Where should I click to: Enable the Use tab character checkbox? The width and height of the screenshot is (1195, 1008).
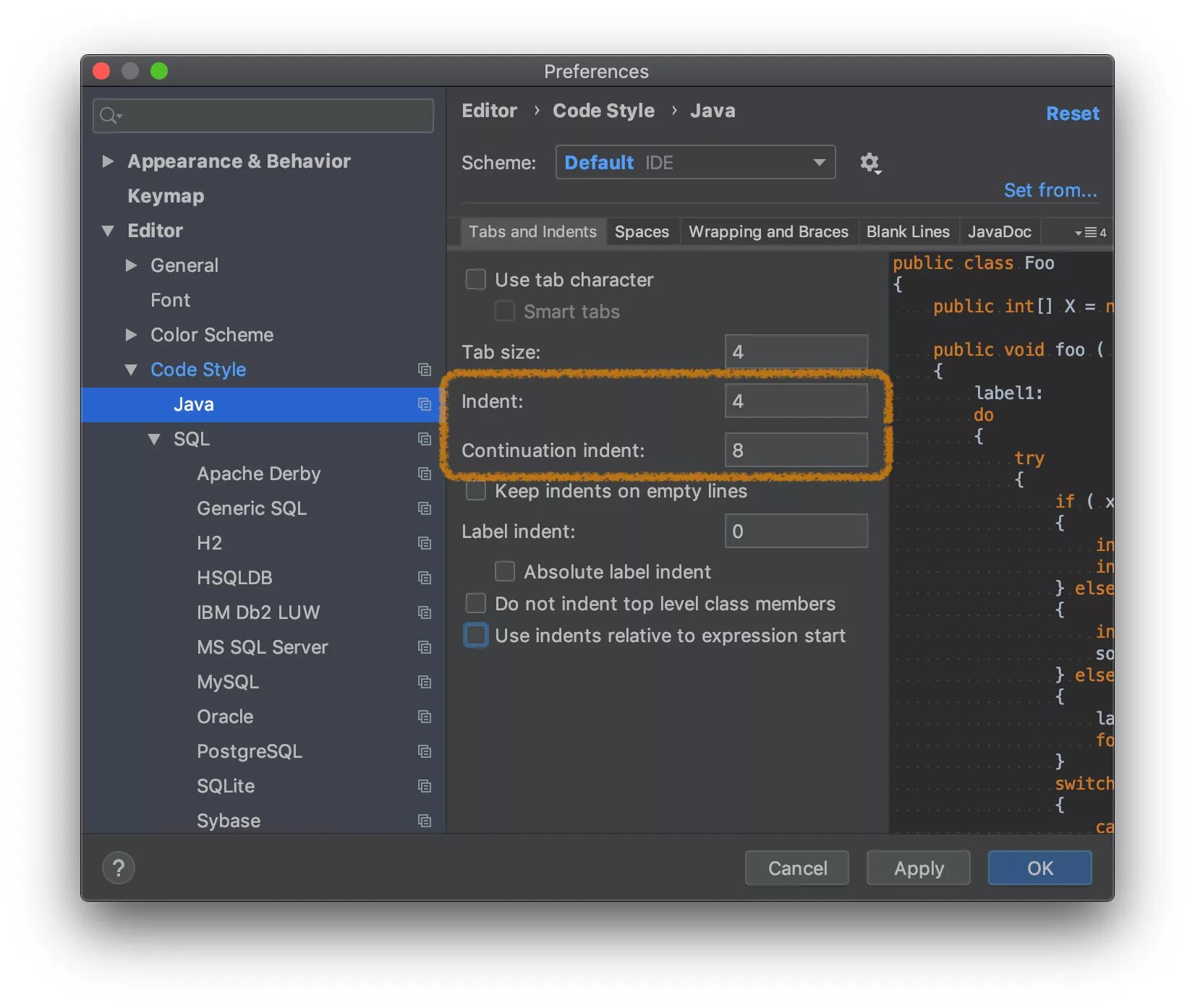tap(475, 279)
